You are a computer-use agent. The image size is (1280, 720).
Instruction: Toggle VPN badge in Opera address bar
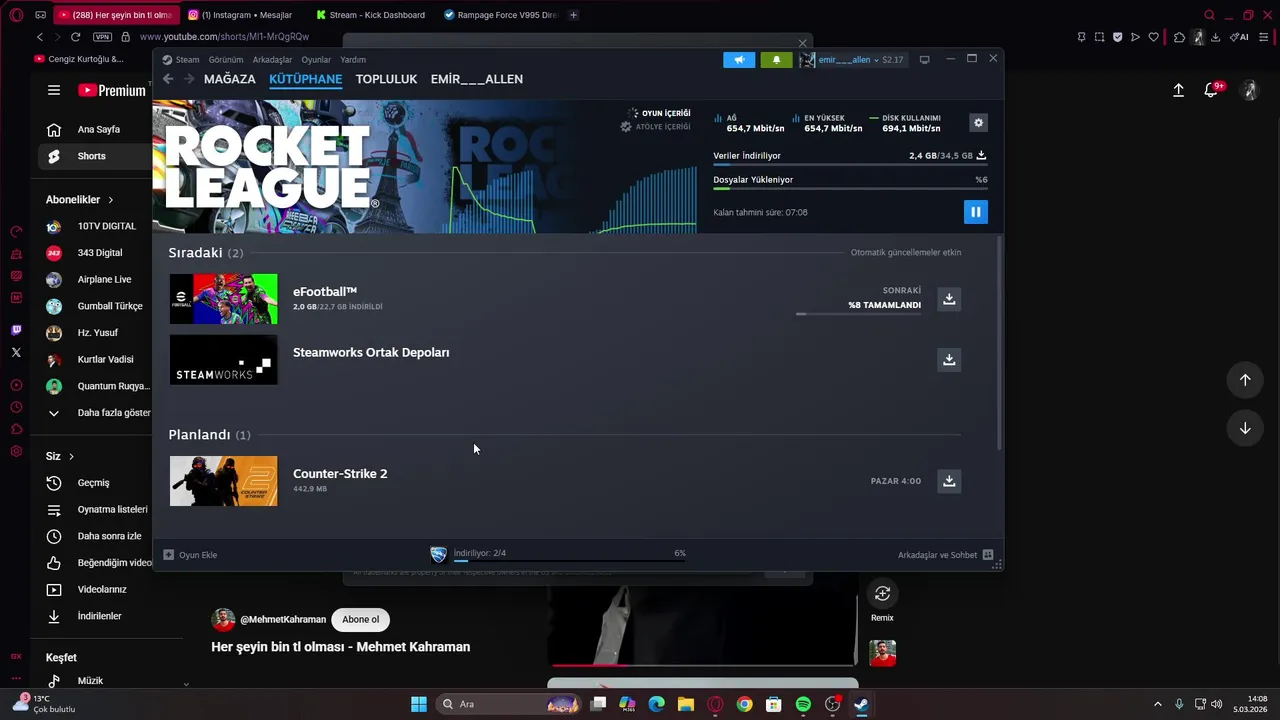[x=102, y=37]
